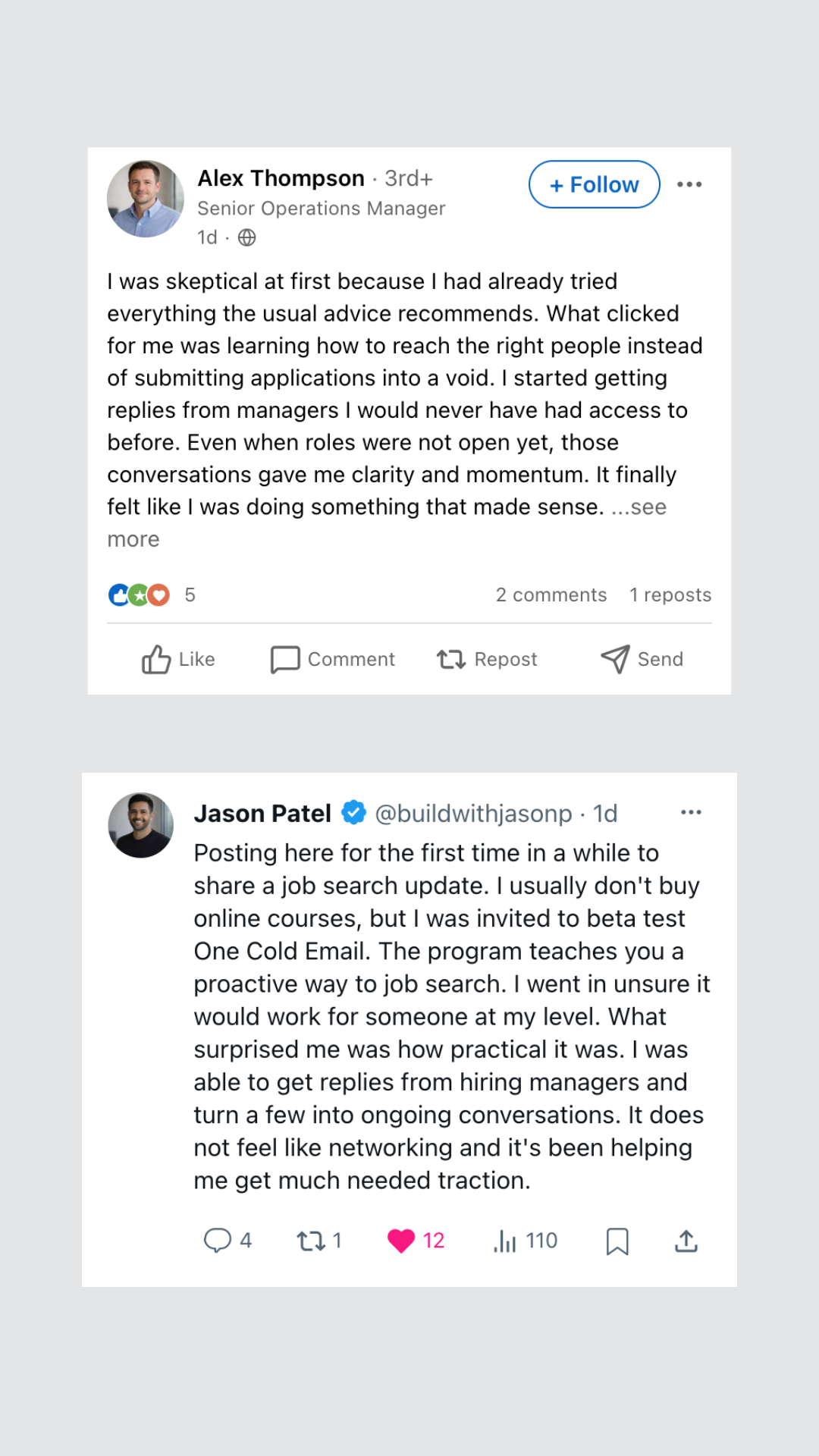Follow Alex Thompson

594,184
